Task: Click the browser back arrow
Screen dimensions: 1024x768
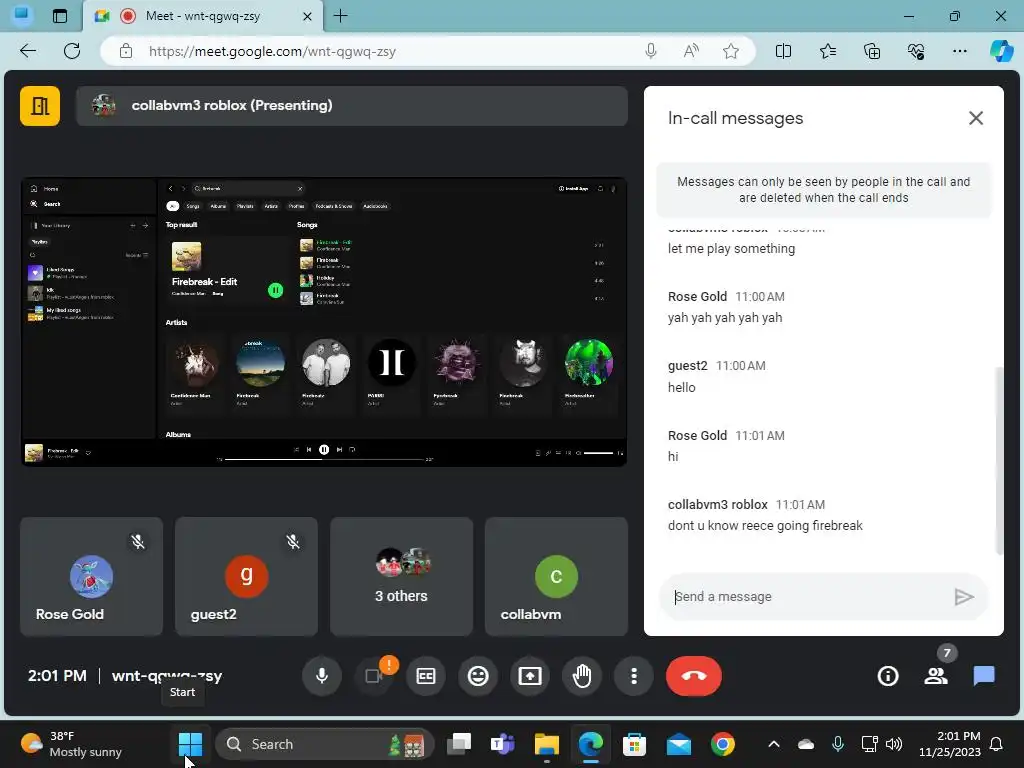Action: [28, 52]
